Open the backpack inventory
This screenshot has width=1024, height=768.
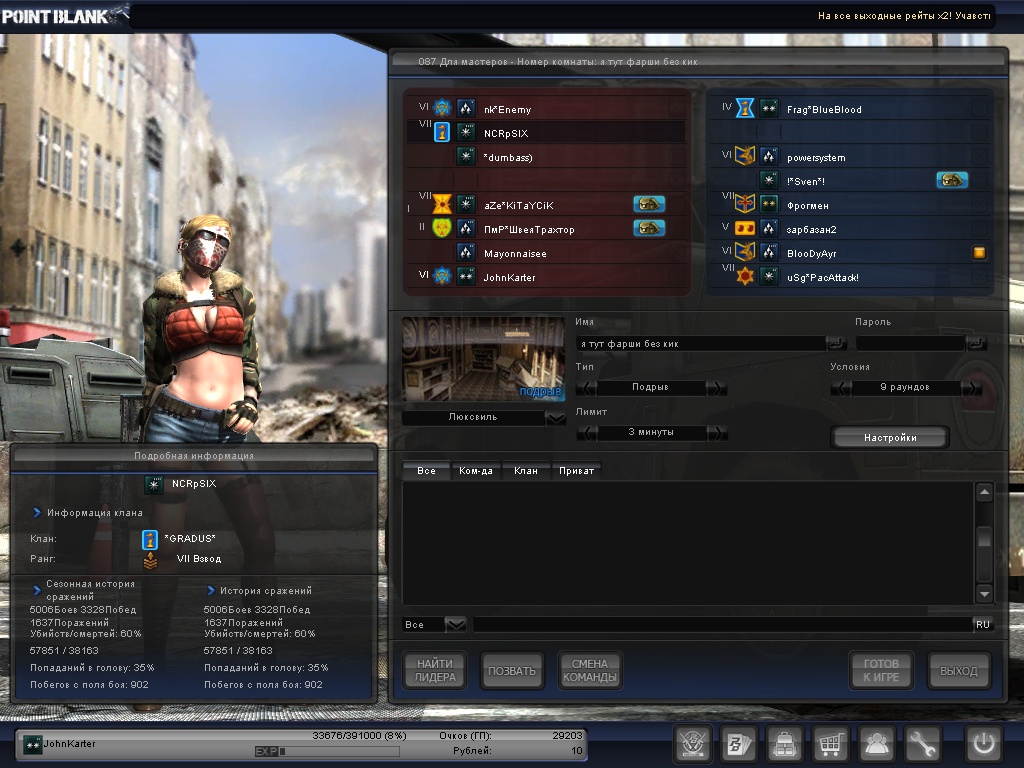[784, 744]
